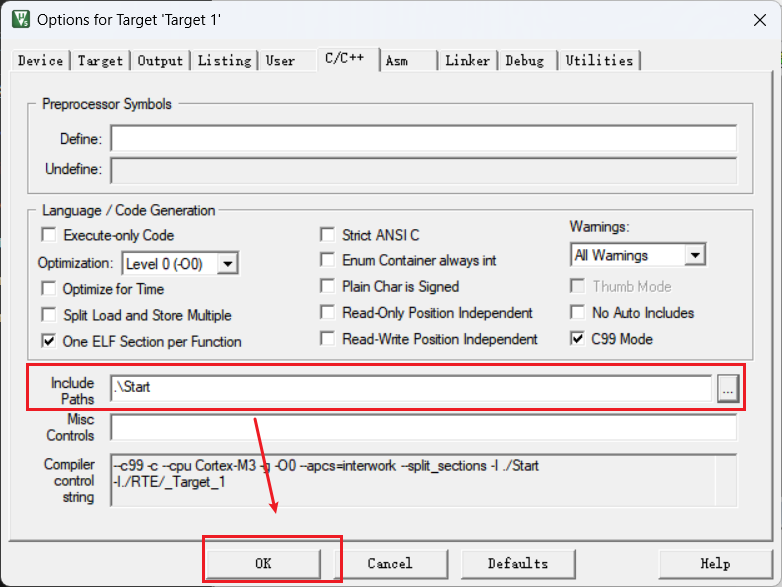782x587 pixels.
Task: Open the Optimization level dropdown
Action: coord(227,263)
